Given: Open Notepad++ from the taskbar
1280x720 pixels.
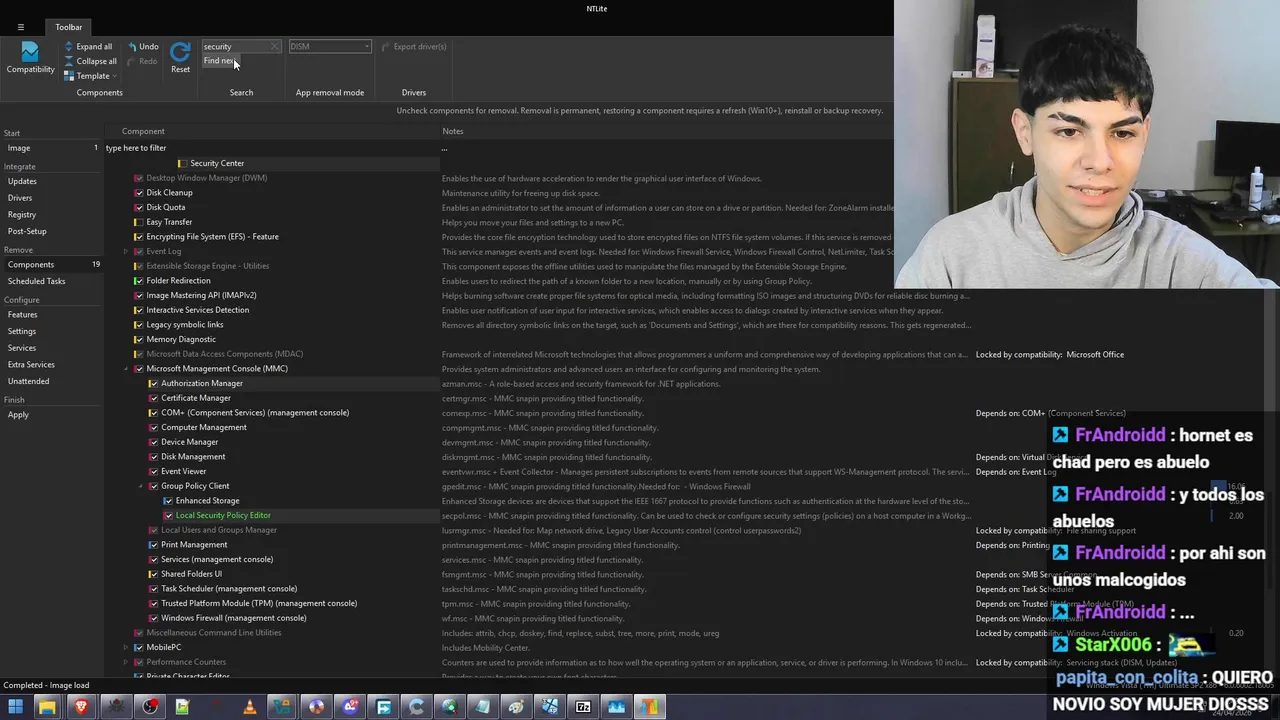Looking at the screenshot, I should pyautogui.click(x=182, y=707).
